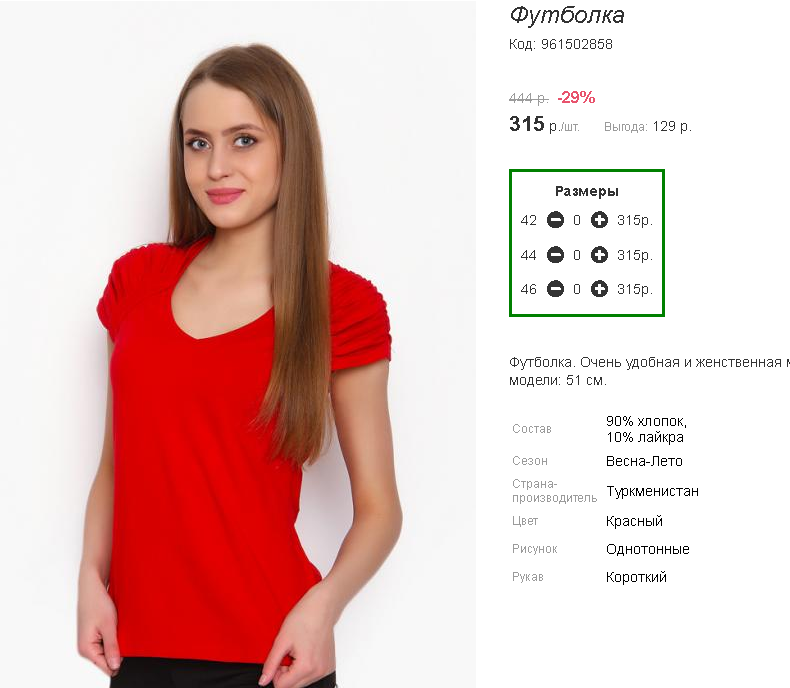Screen dimensions: 790x688
Task: Click the -29% discount label
Action: pos(576,97)
